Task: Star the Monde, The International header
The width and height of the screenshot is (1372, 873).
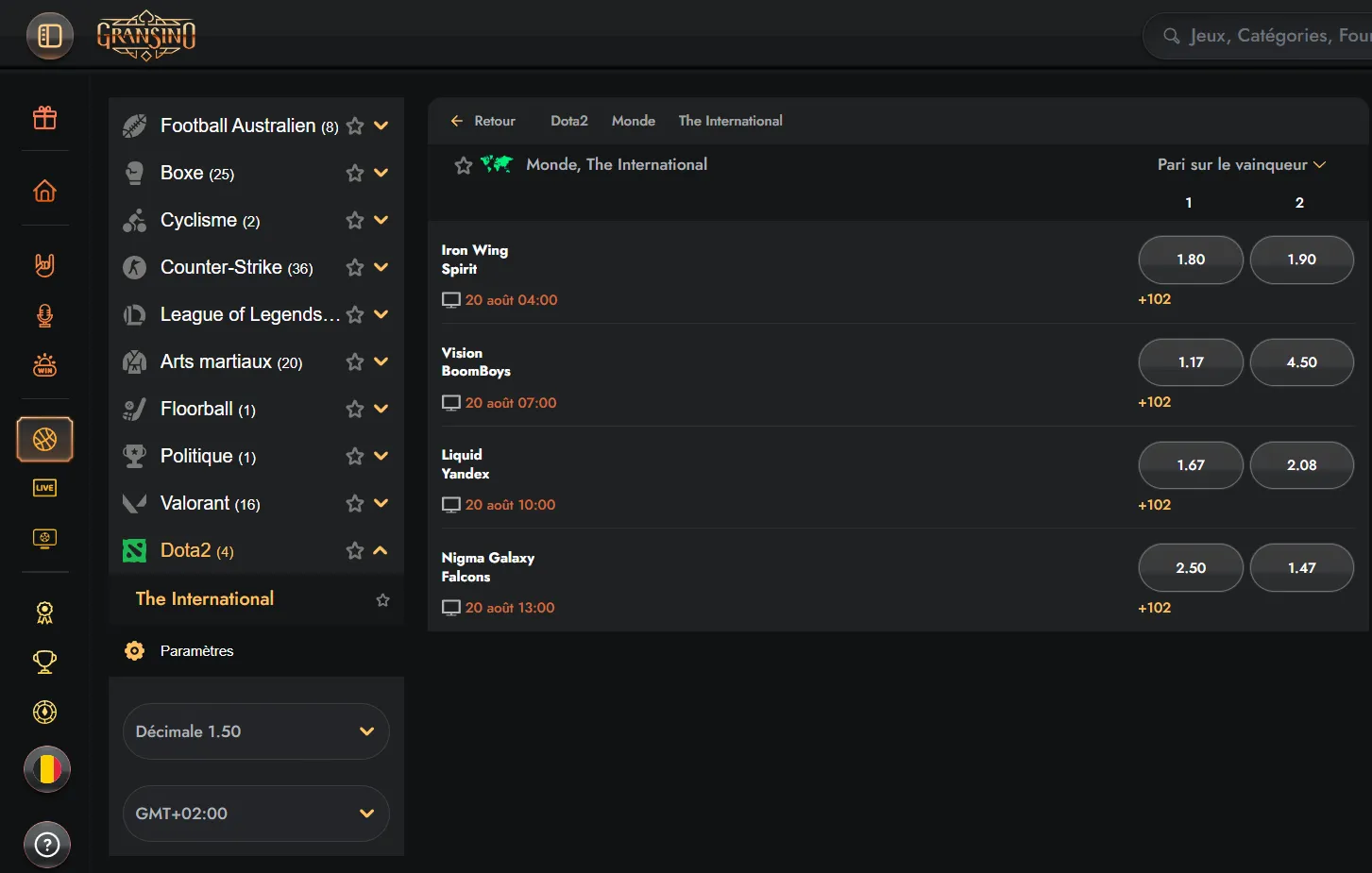Action: point(464,165)
